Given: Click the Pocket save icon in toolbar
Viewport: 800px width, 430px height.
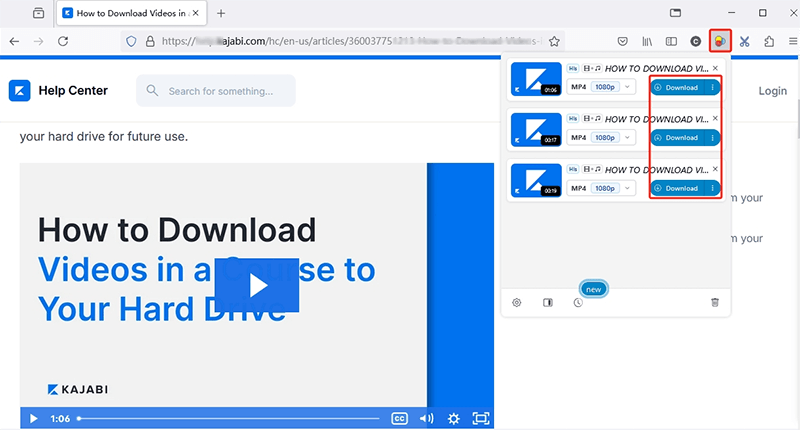Looking at the screenshot, I should point(622,41).
